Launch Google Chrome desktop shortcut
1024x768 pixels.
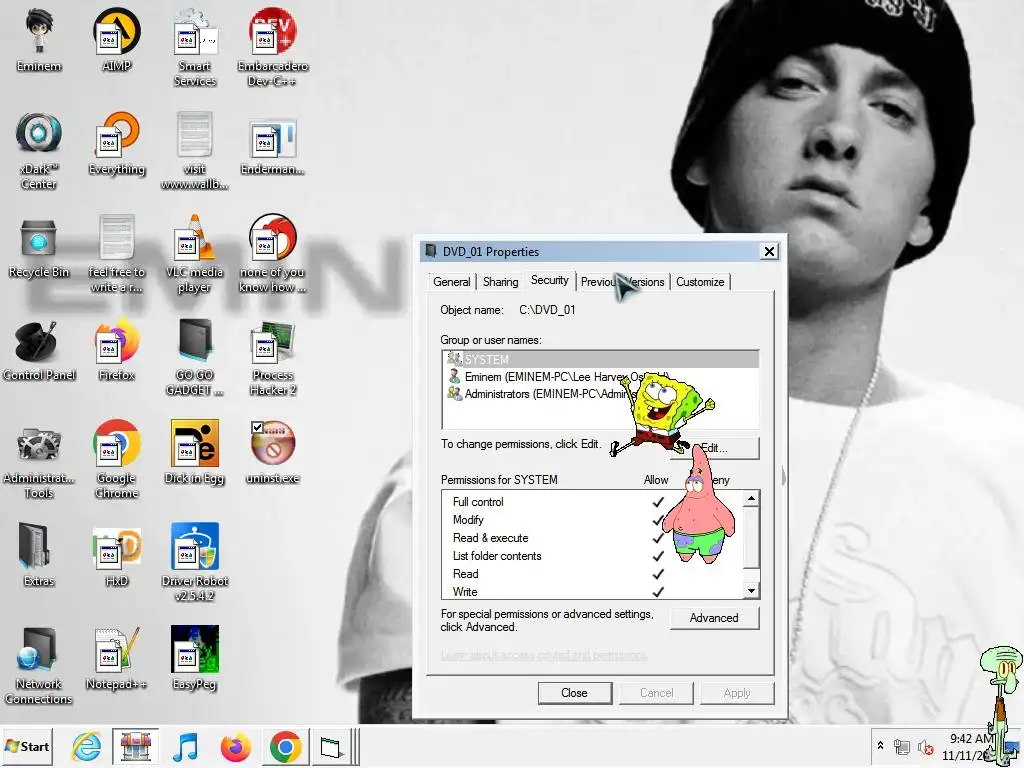click(x=117, y=460)
